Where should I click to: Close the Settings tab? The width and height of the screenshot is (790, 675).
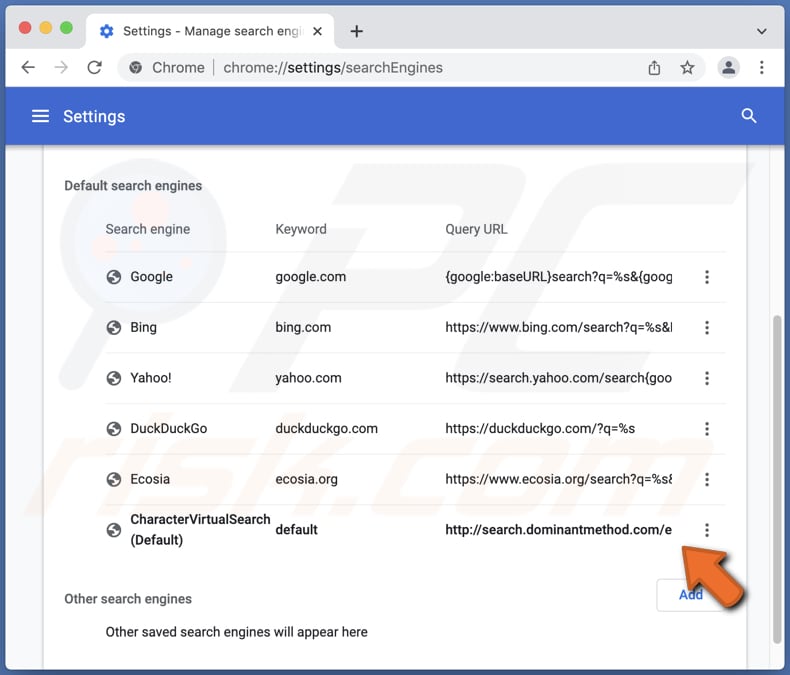[317, 31]
